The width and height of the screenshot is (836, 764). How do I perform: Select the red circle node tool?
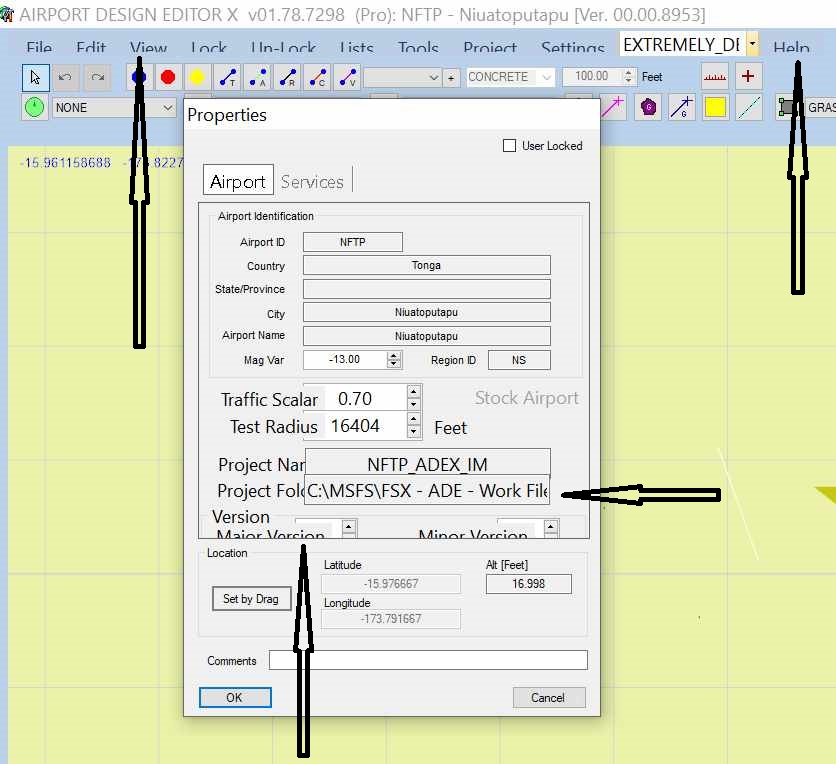coord(168,78)
